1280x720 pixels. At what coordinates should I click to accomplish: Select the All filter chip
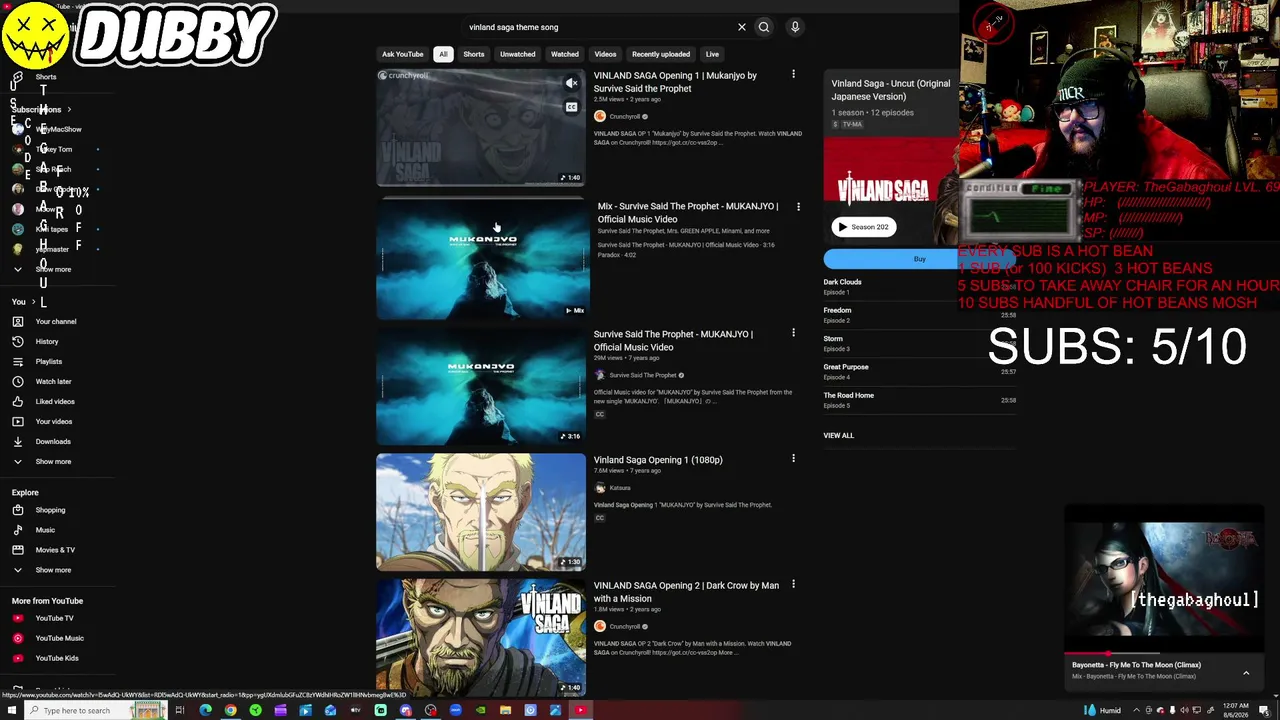click(443, 54)
